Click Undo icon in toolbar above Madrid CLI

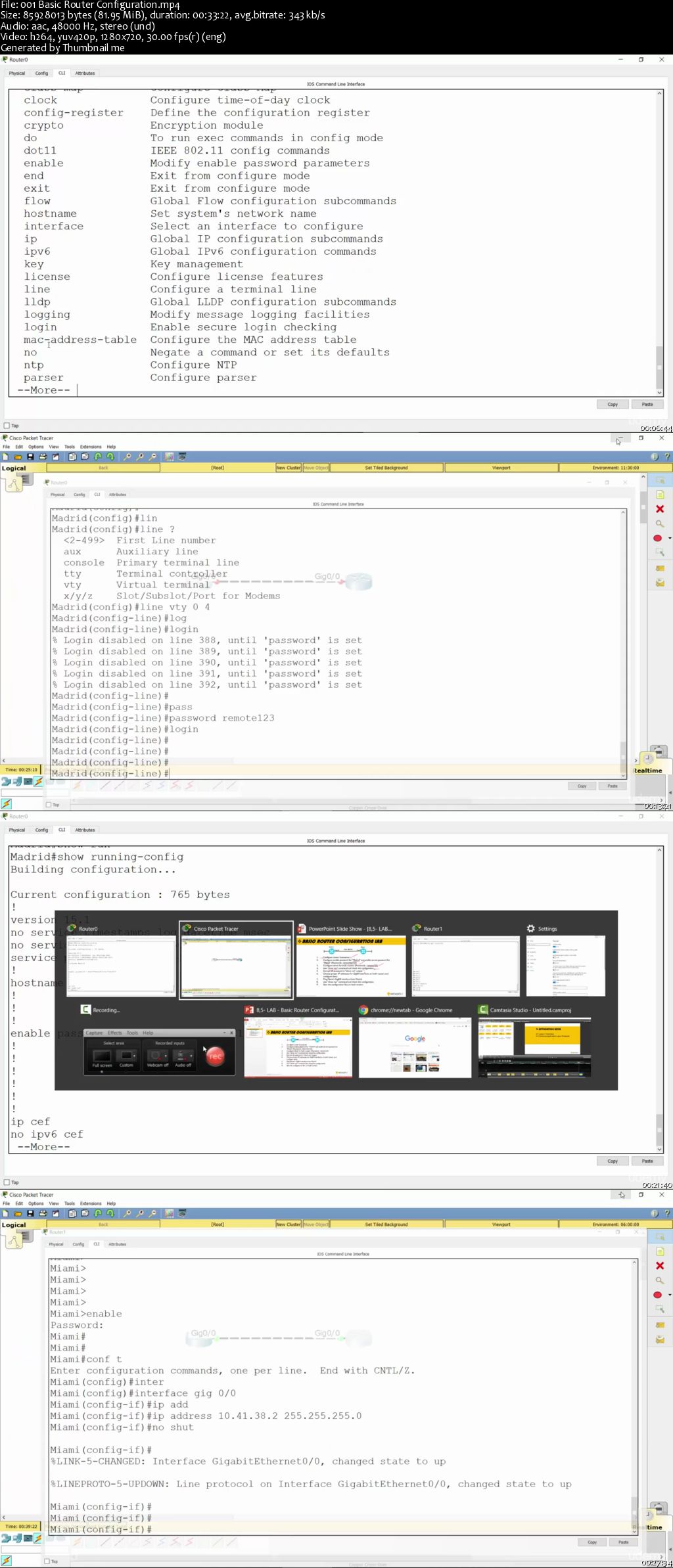point(98,457)
